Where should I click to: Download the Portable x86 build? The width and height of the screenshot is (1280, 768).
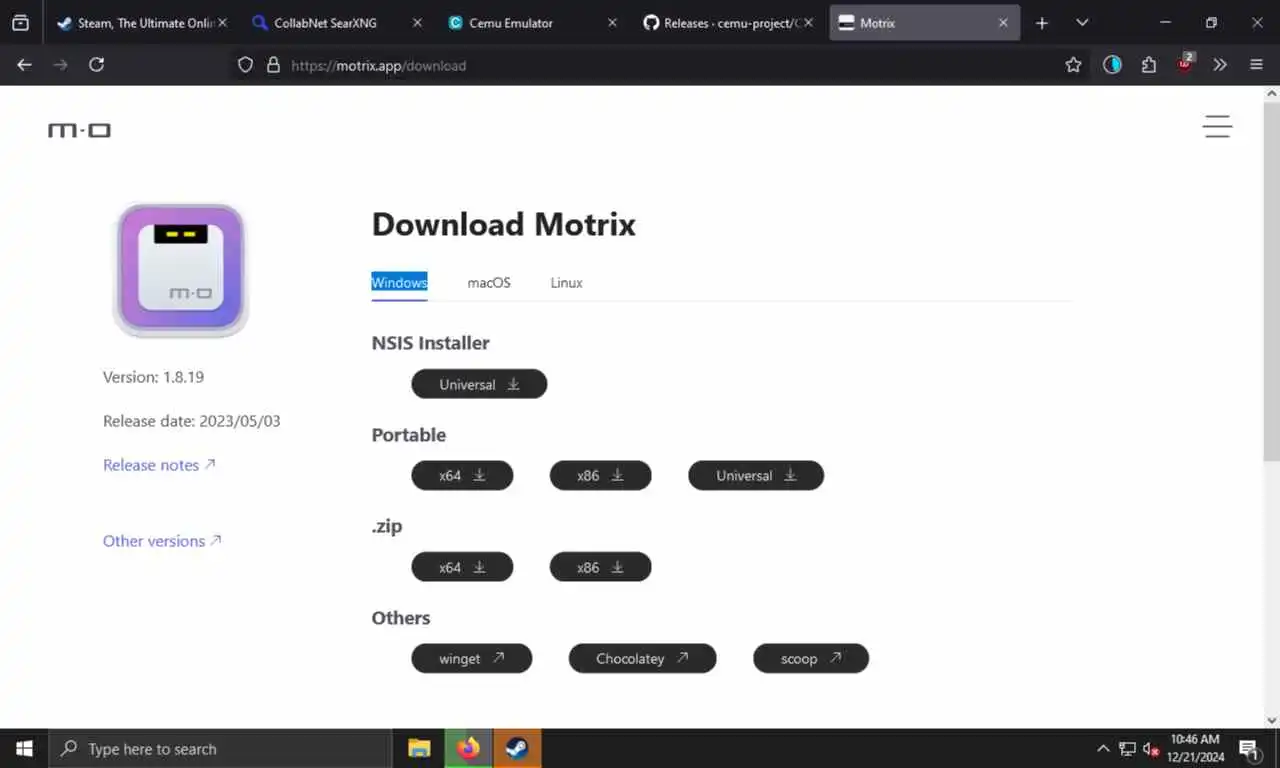600,476
